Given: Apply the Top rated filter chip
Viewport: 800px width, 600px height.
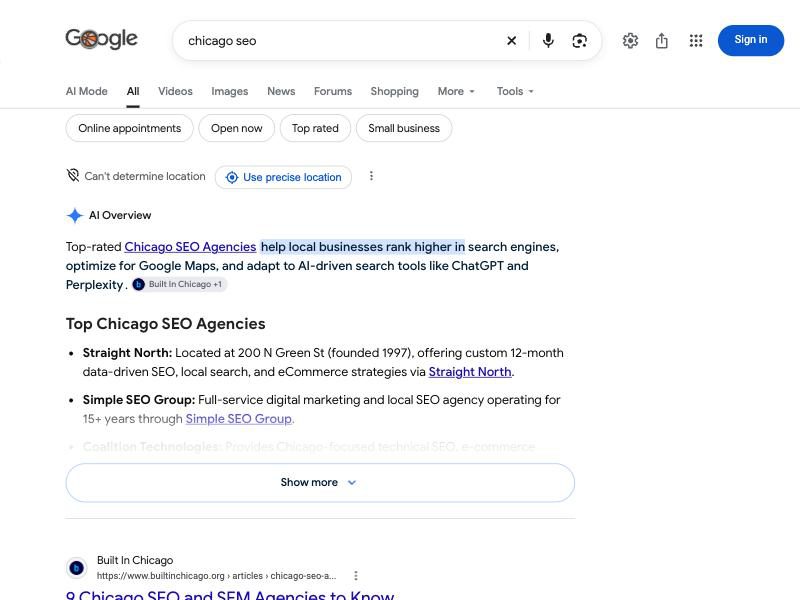Looking at the screenshot, I should [315, 128].
